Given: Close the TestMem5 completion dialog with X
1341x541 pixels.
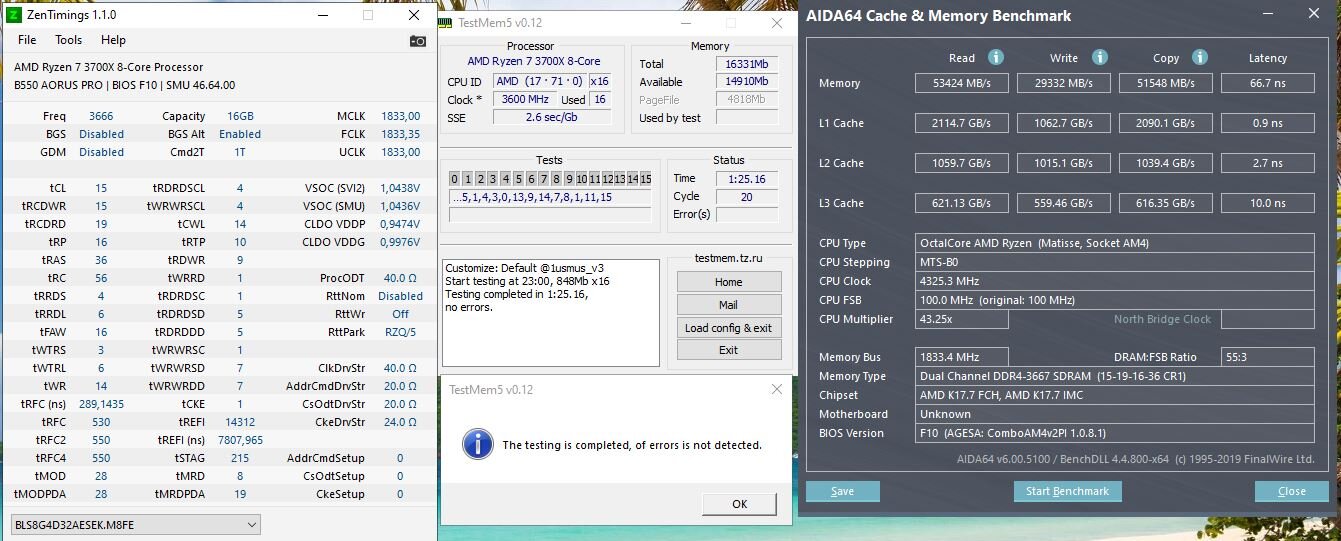Looking at the screenshot, I should [776, 389].
